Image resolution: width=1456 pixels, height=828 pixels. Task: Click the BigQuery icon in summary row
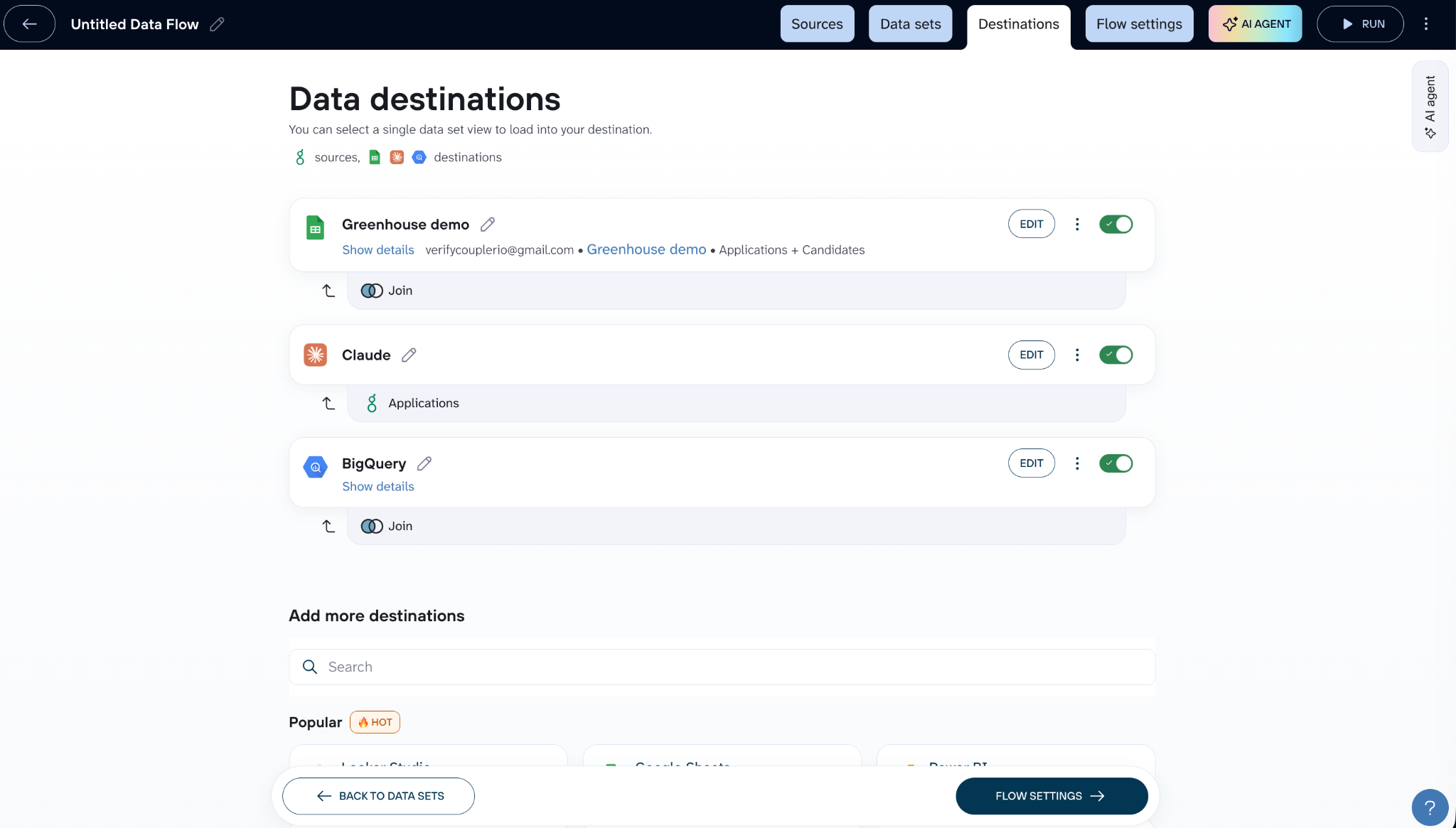coord(419,157)
